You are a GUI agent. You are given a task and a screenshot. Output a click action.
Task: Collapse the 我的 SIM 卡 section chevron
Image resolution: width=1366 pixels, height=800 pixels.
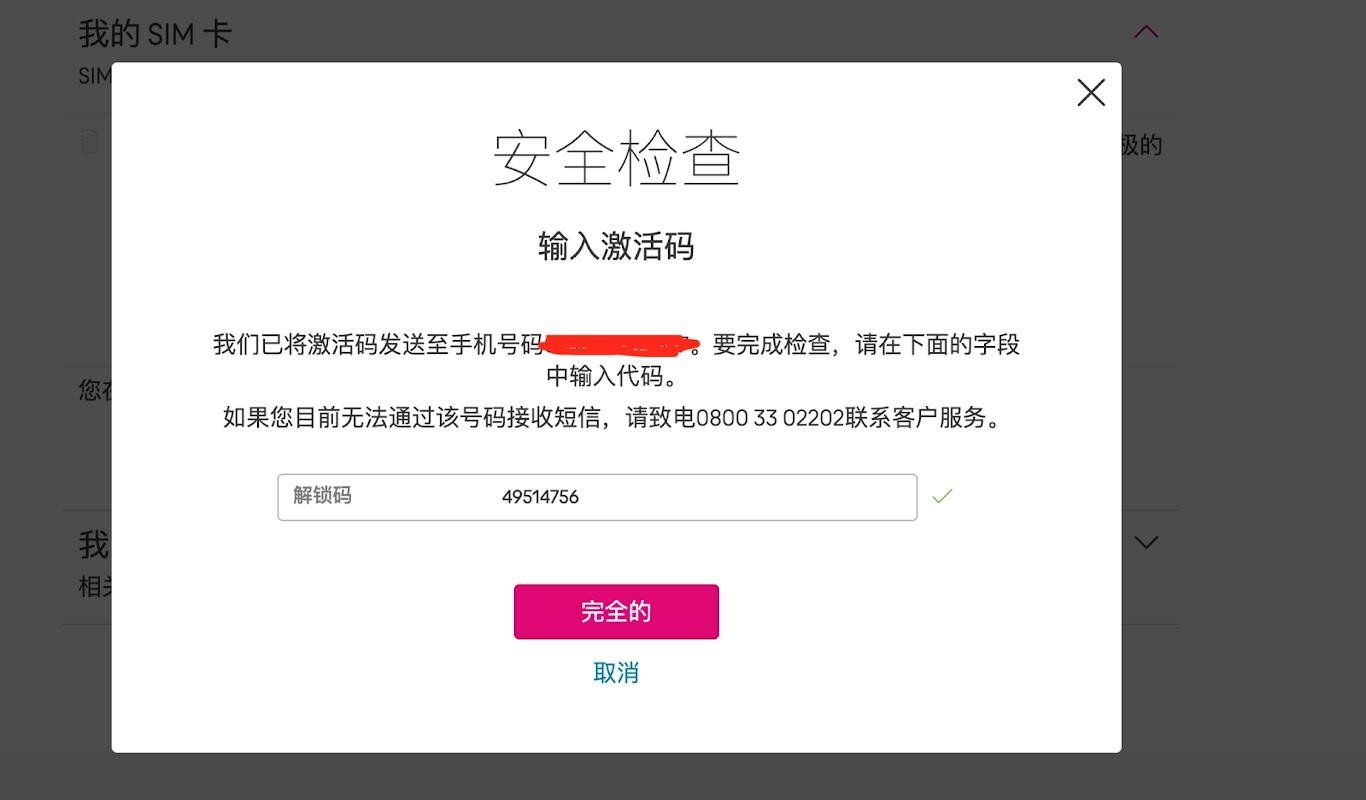click(1146, 32)
